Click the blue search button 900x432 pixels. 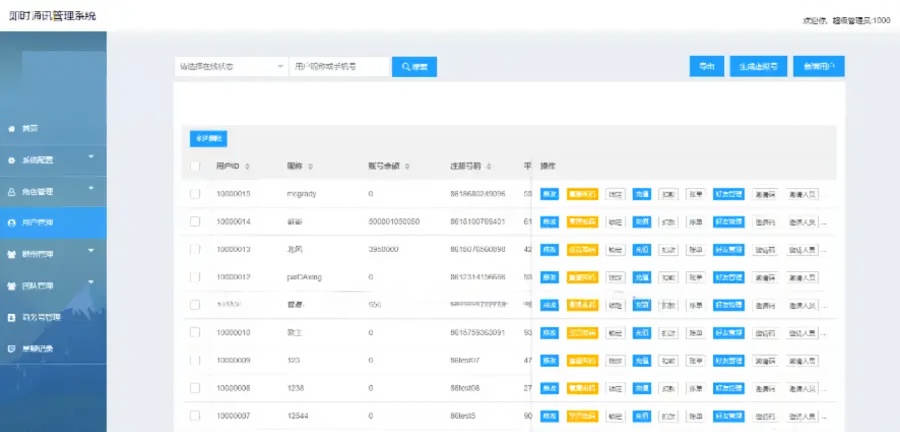tap(414, 67)
